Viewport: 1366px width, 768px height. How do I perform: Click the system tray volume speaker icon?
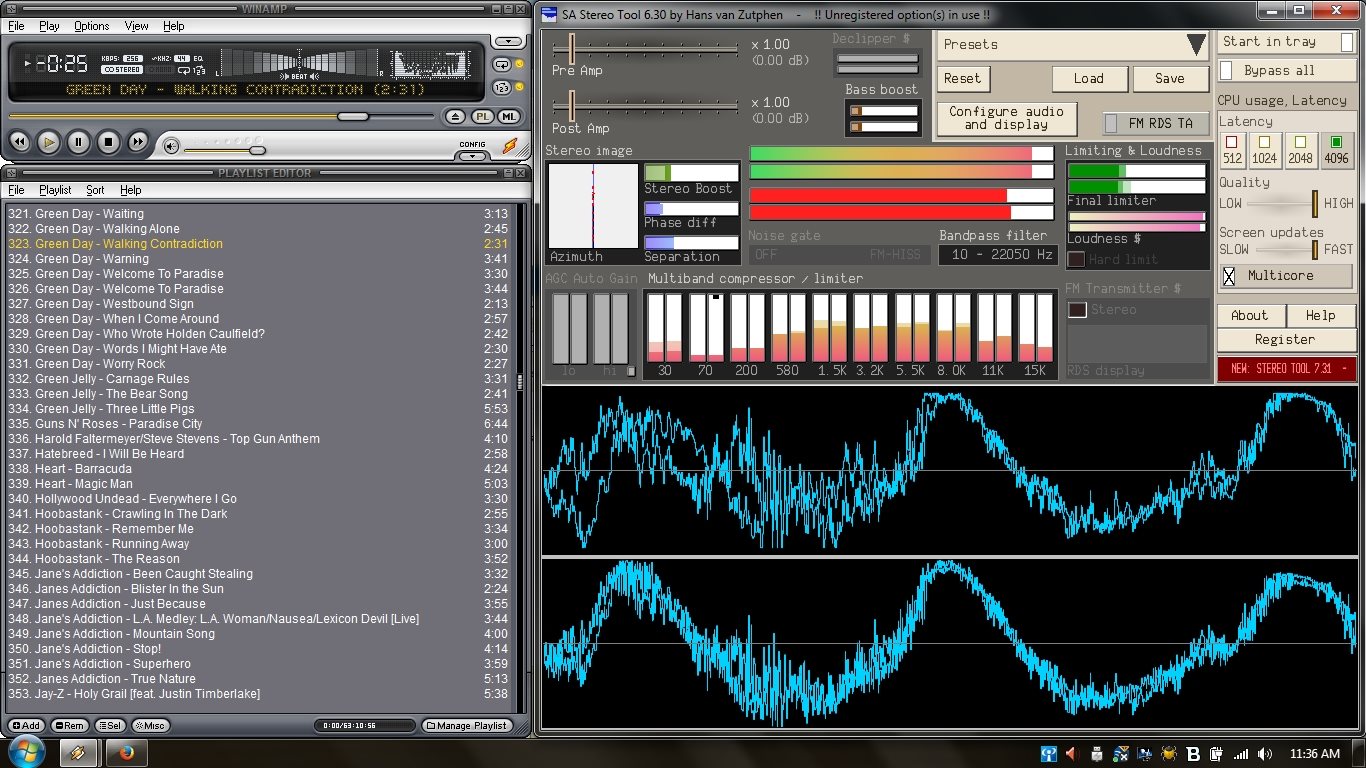[x=1265, y=754]
